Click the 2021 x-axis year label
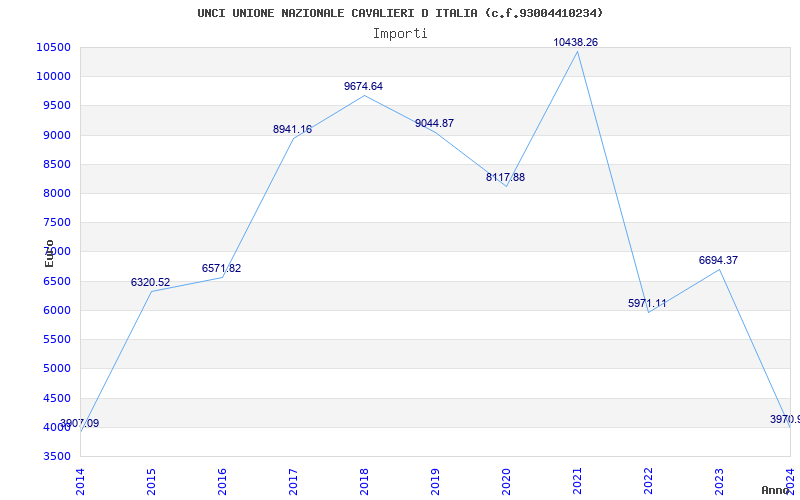Image resolution: width=800 pixels, height=500 pixels. coord(577,481)
